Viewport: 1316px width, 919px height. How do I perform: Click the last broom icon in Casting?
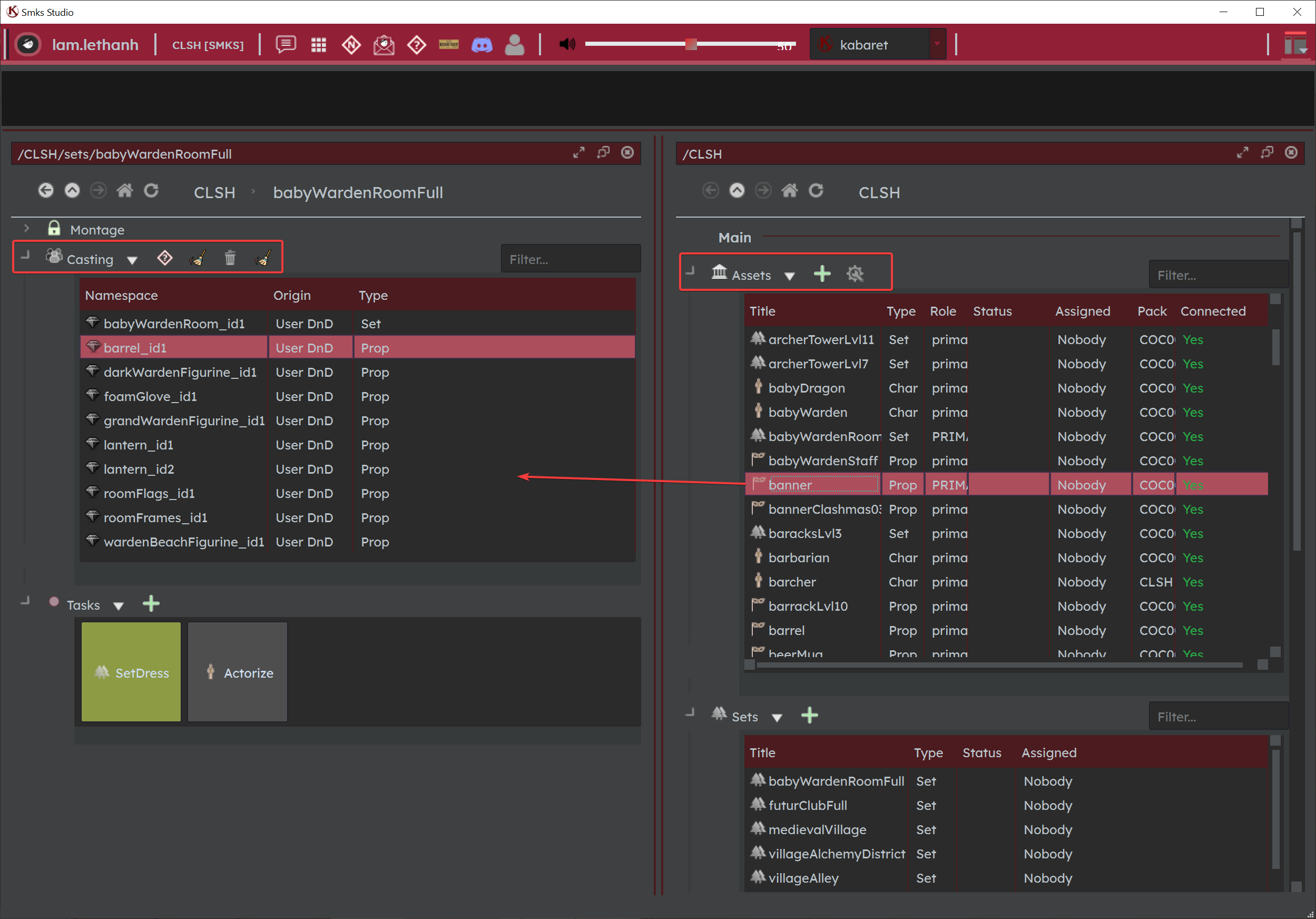pyautogui.click(x=262, y=259)
